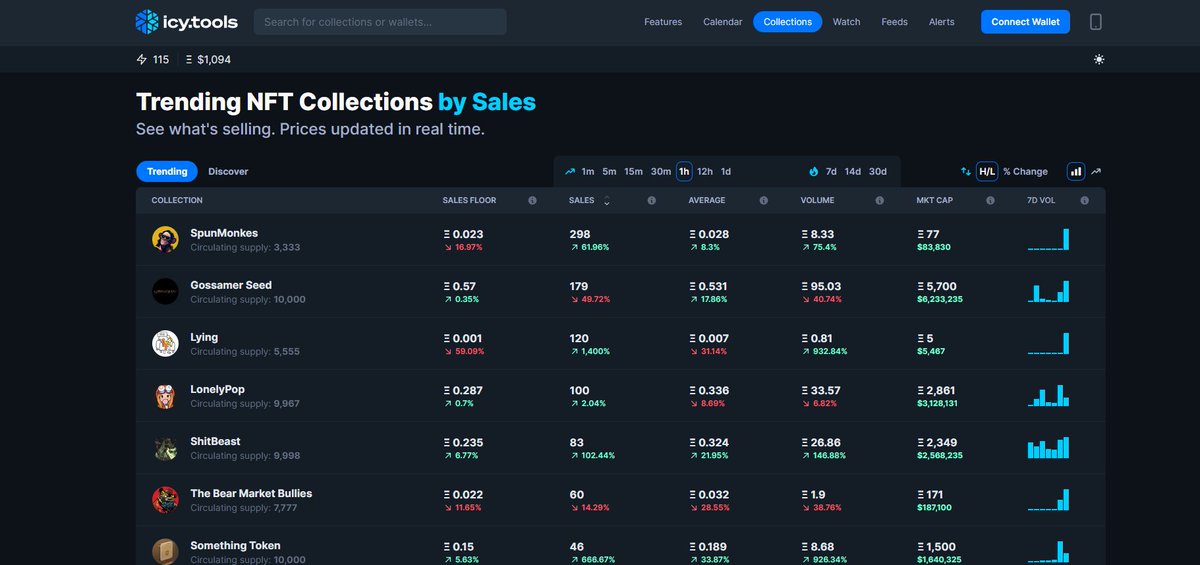Select 7d timeframe
This screenshot has height=565, width=1200.
pos(831,172)
